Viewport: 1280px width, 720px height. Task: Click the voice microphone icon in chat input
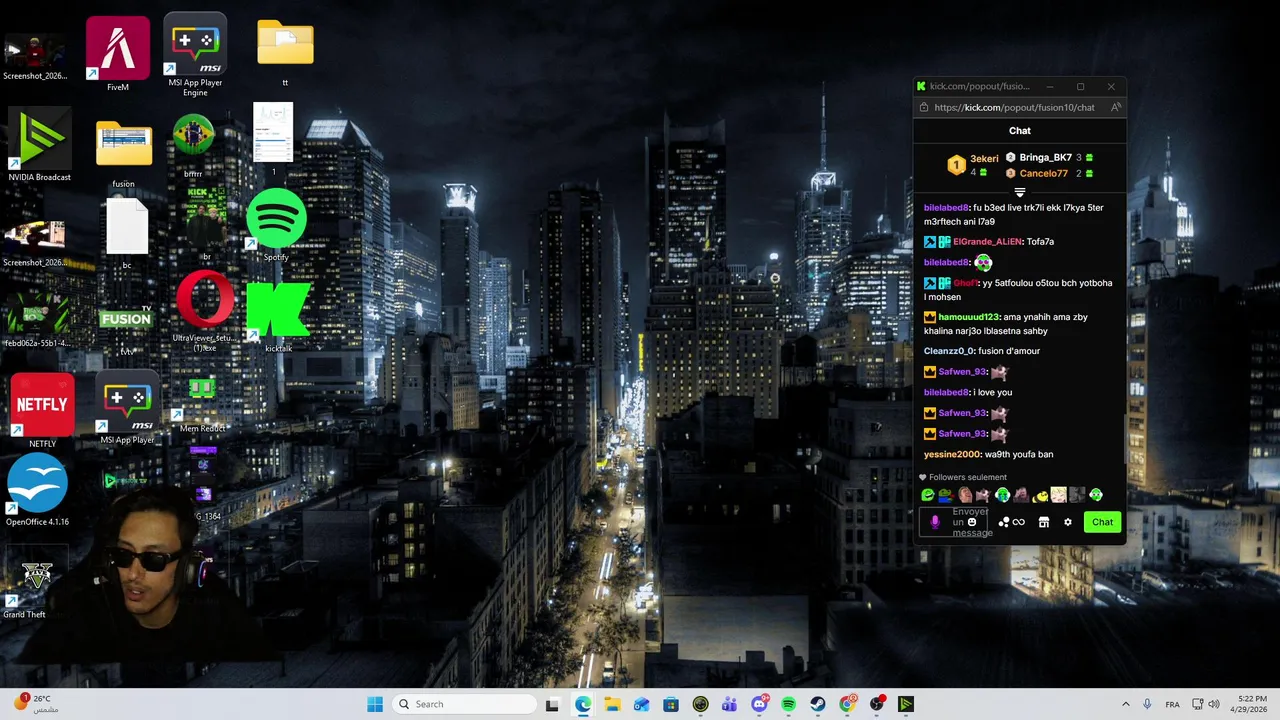click(935, 522)
